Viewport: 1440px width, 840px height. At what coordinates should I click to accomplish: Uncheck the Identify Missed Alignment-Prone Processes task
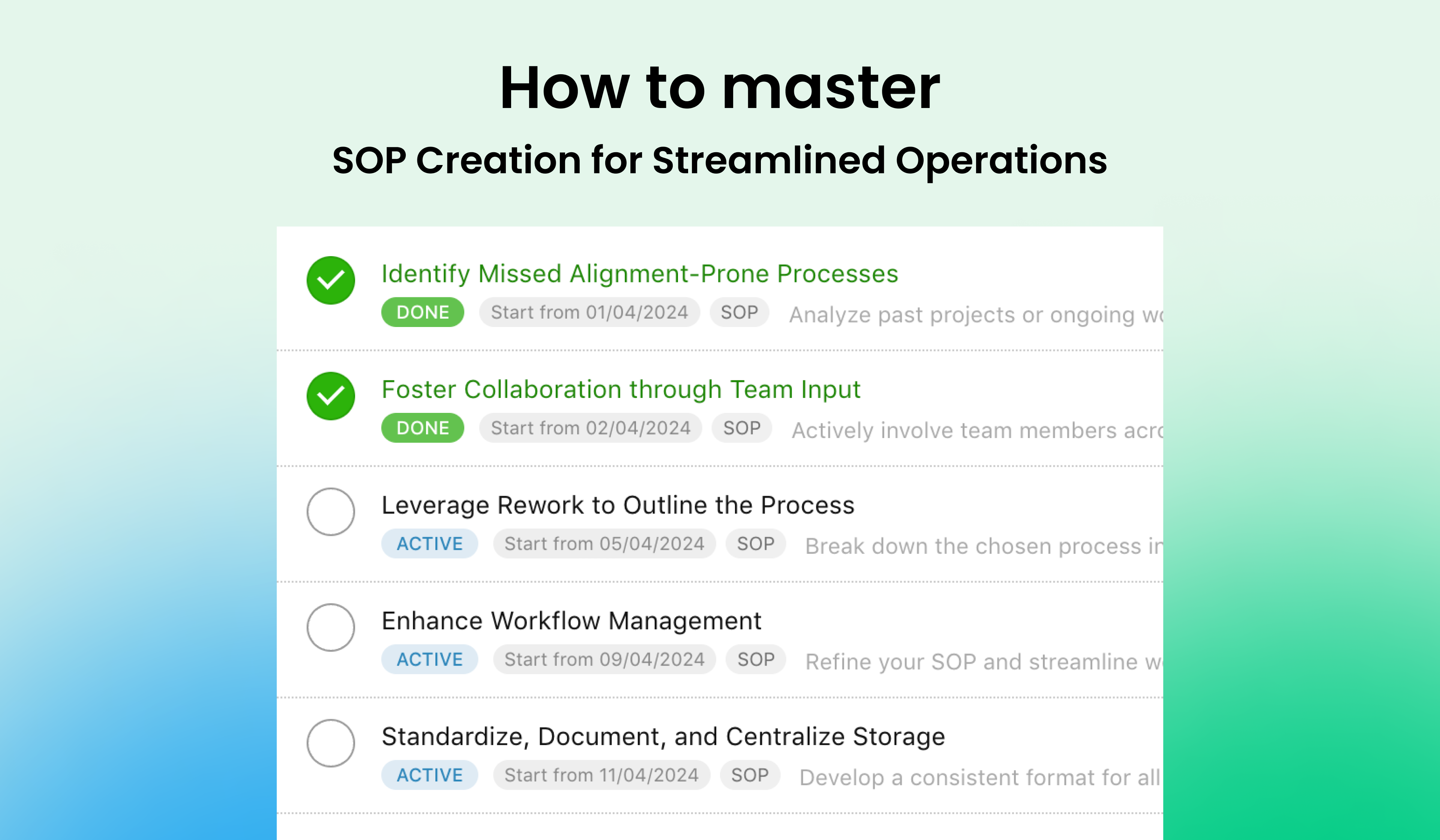[330, 280]
